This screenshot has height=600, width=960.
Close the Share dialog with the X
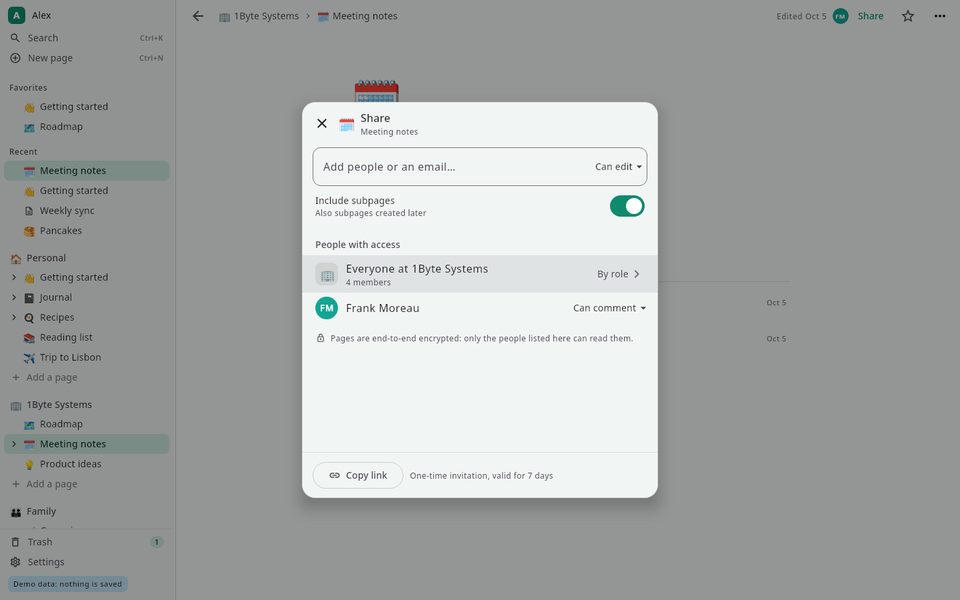(321, 124)
